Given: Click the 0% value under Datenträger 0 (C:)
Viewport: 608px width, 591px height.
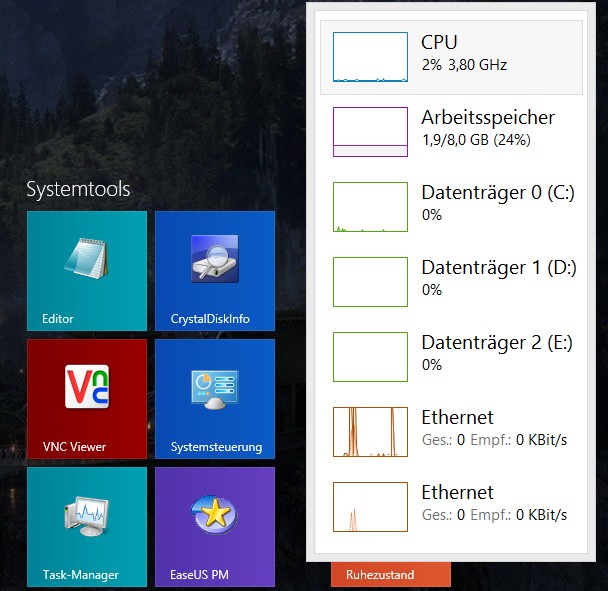Looking at the screenshot, I should point(432,215).
